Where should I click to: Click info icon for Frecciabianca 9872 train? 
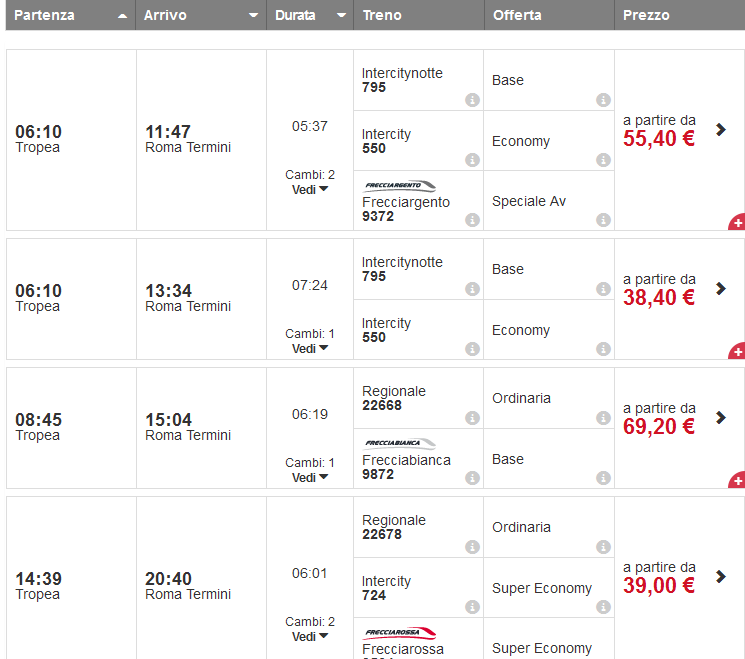(473, 479)
